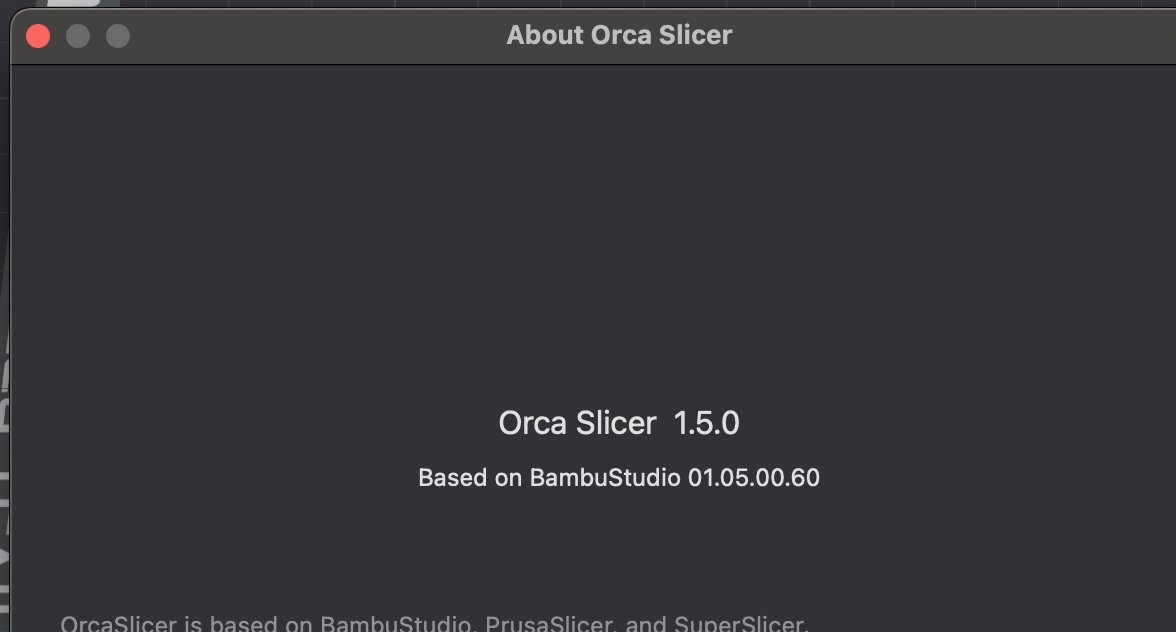Click the 'Orca Slicer 1.5.0' version label
Screen dimensions: 1176x632
620,423
